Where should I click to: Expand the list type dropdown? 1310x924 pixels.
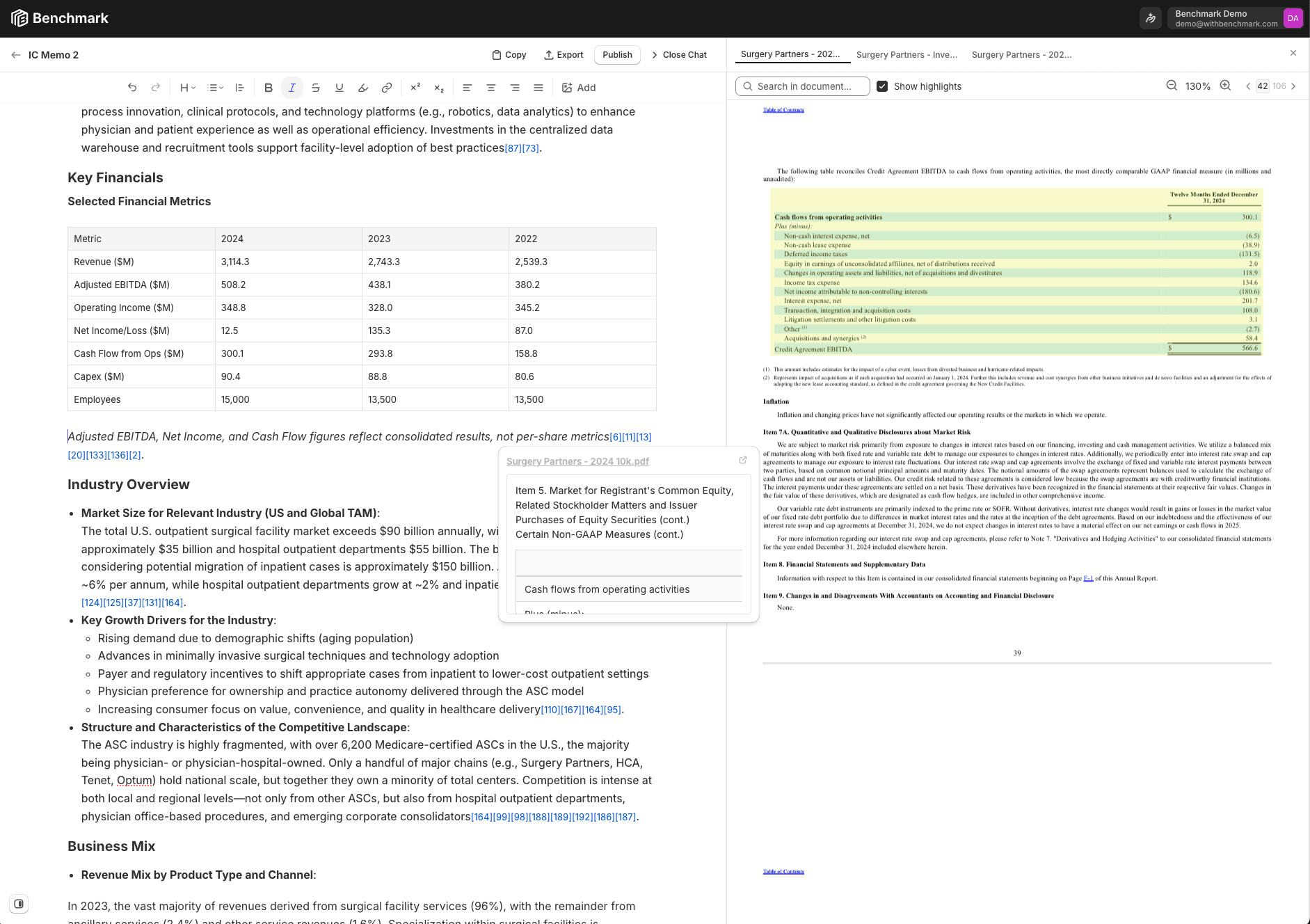coord(216,88)
